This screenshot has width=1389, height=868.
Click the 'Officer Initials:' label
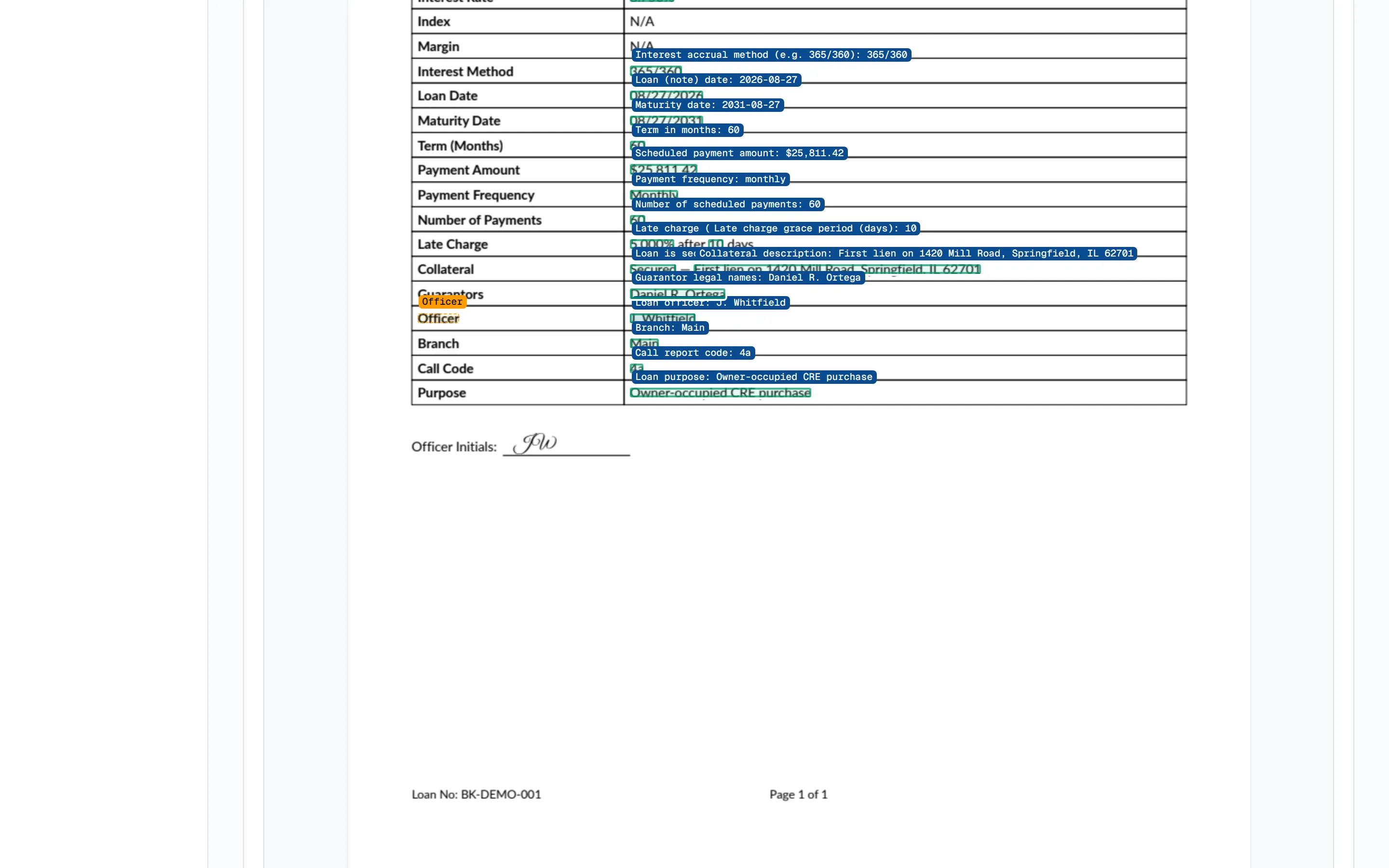[454, 447]
